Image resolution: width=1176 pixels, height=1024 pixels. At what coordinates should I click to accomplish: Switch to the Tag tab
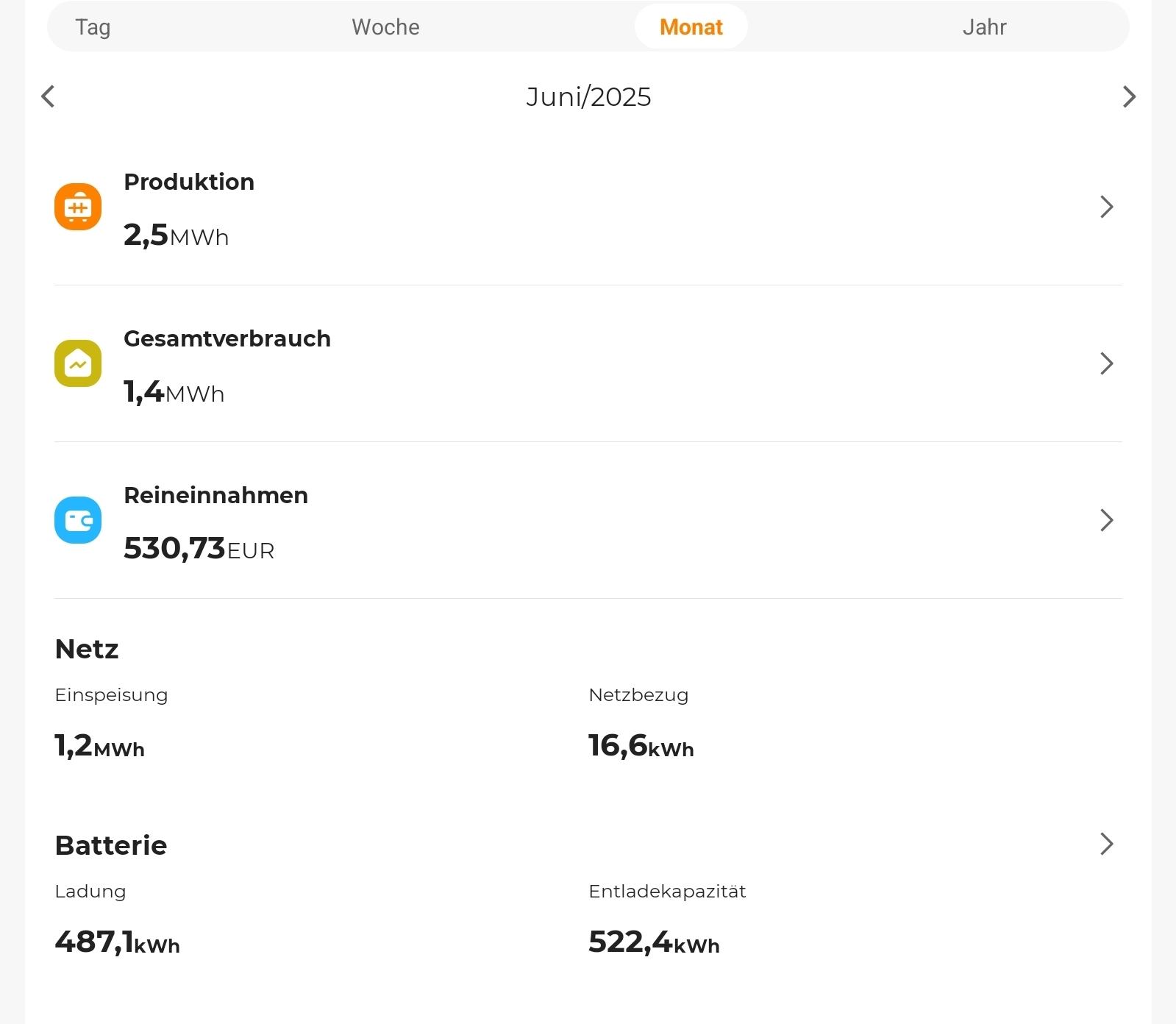[93, 27]
